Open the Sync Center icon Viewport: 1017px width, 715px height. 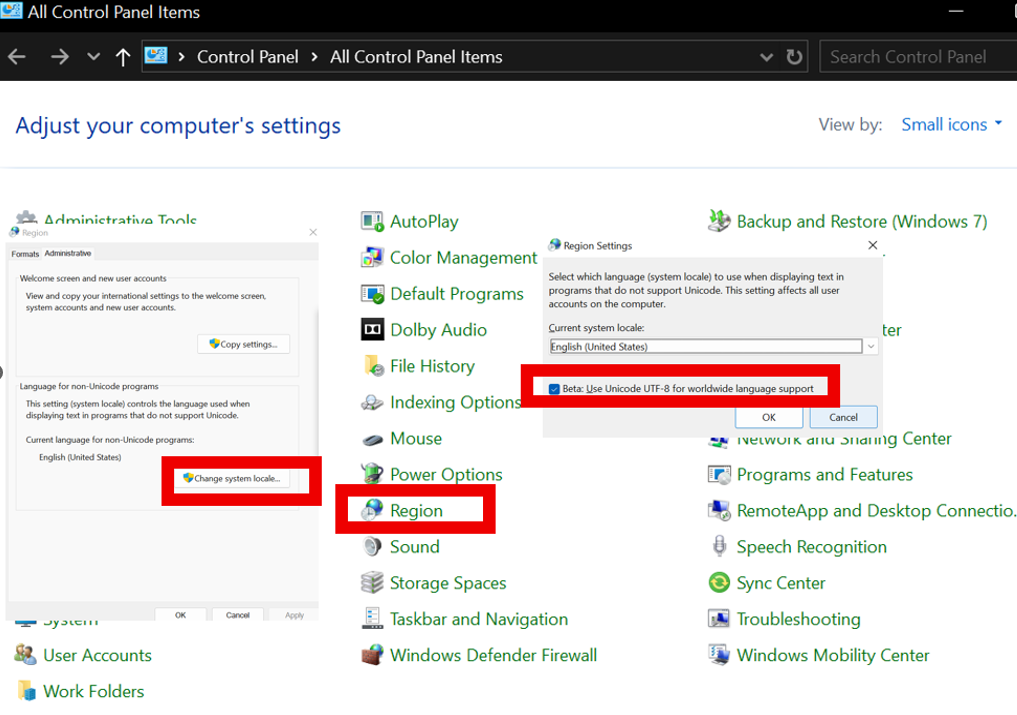point(719,583)
